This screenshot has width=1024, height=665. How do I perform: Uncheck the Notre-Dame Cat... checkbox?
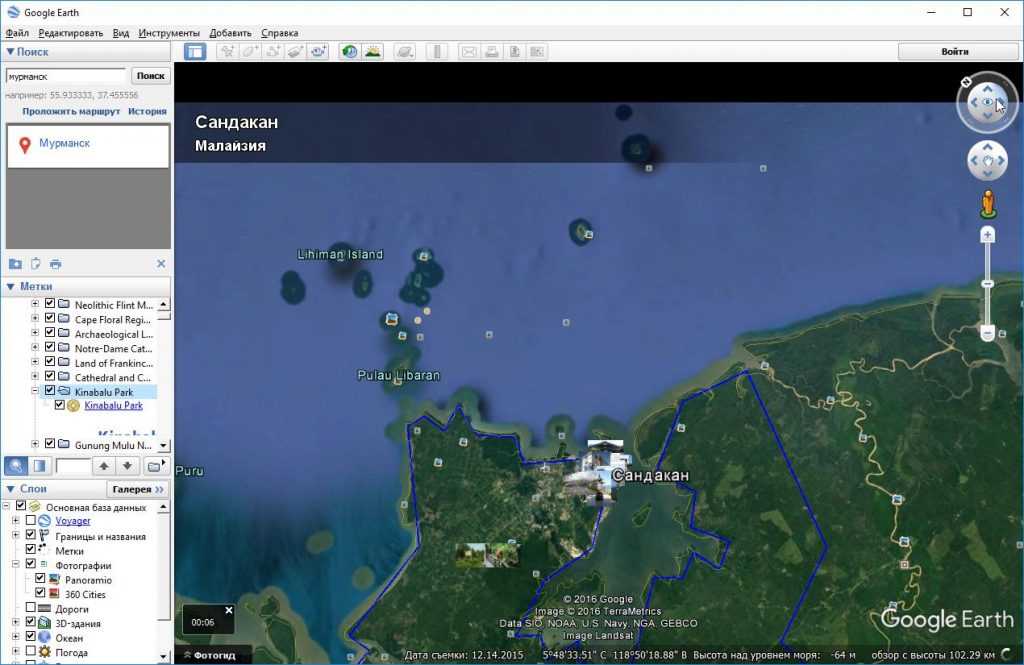pyautogui.click(x=50, y=347)
